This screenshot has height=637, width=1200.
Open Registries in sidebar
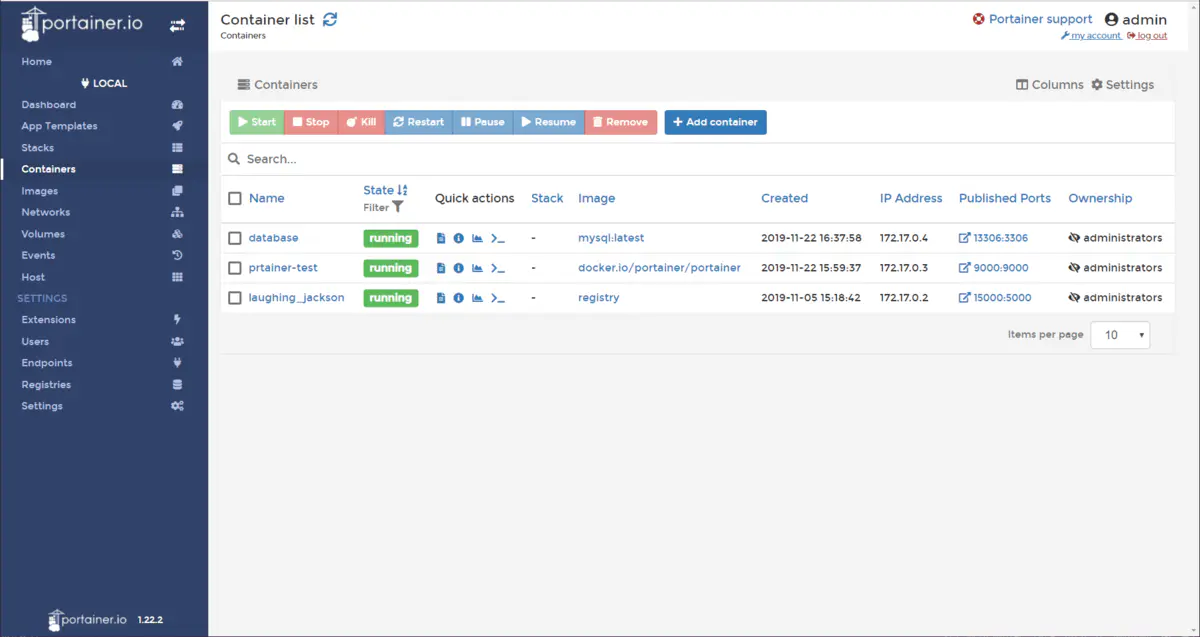pyautogui.click(x=104, y=384)
